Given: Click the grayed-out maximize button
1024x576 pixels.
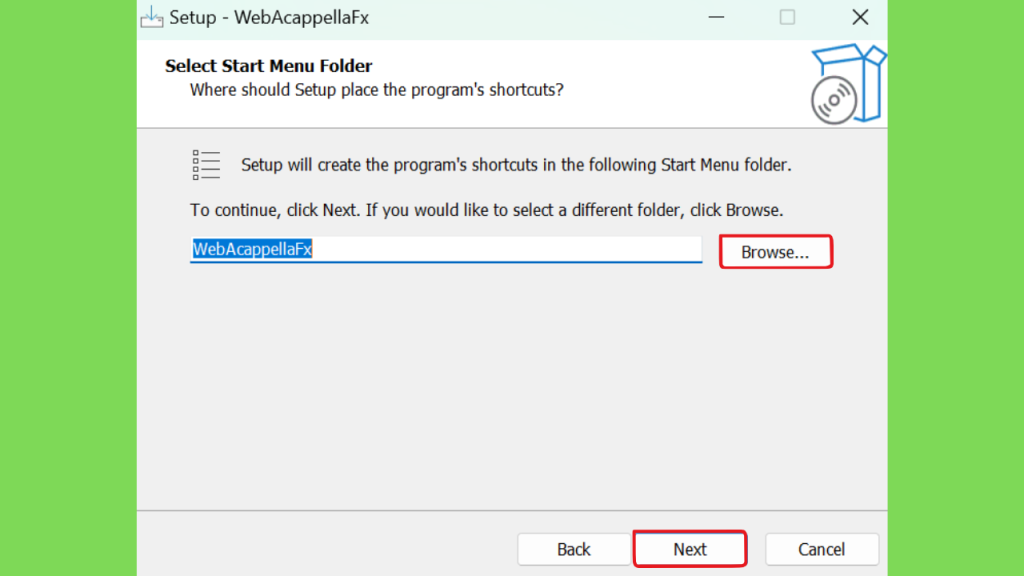Looking at the screenshot, I should 788,17.
